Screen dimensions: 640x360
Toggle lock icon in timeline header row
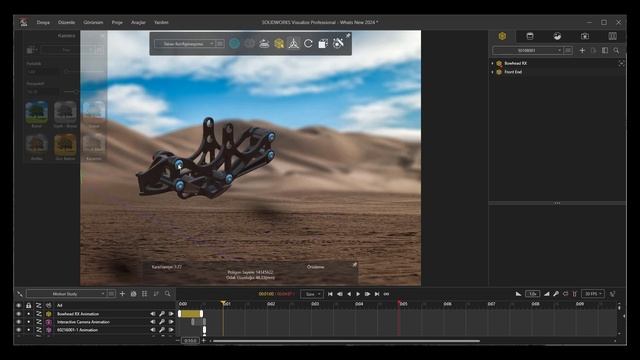(x=29, y=305)
